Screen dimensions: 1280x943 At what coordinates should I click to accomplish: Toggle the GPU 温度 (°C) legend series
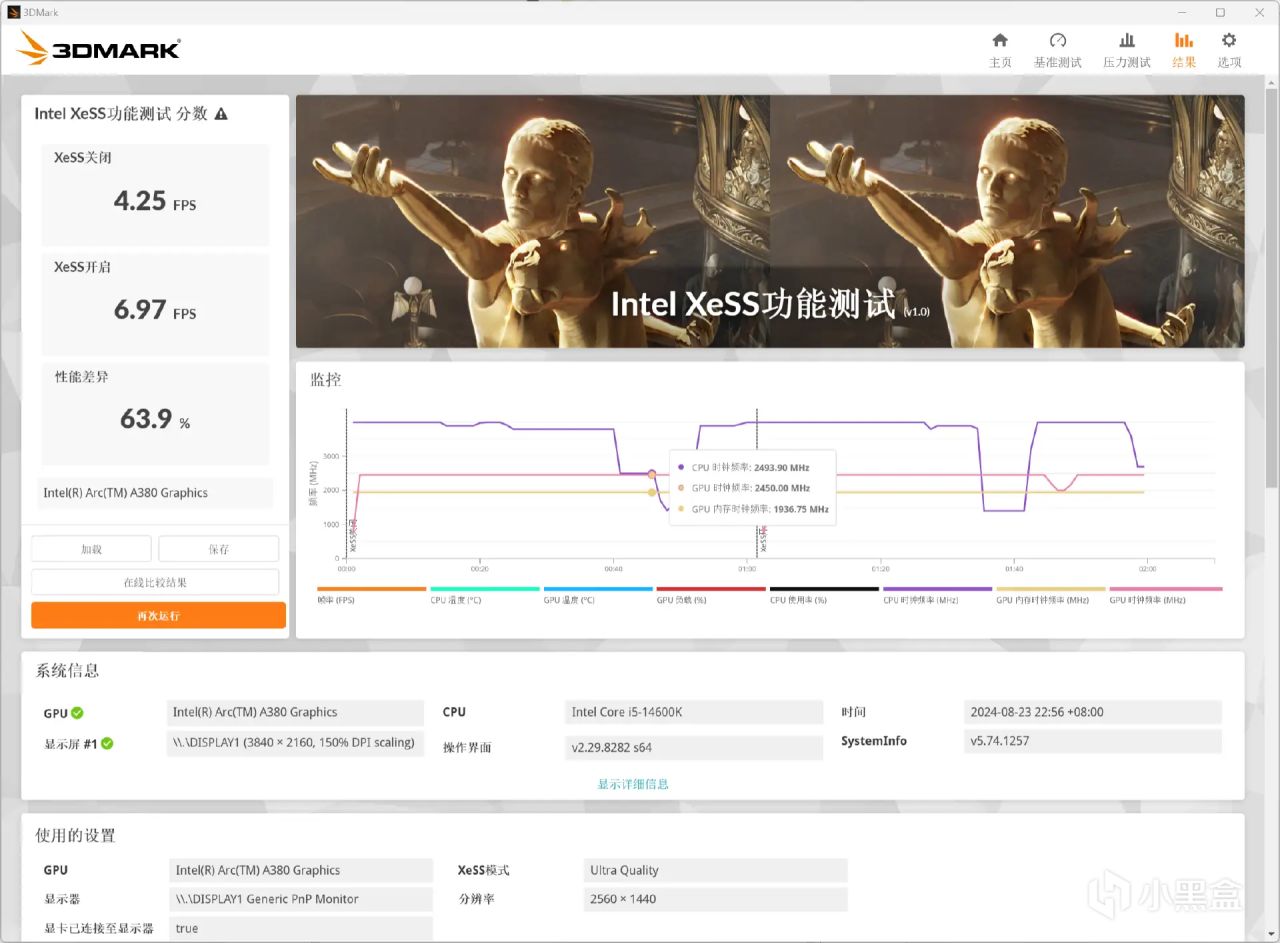597,595
